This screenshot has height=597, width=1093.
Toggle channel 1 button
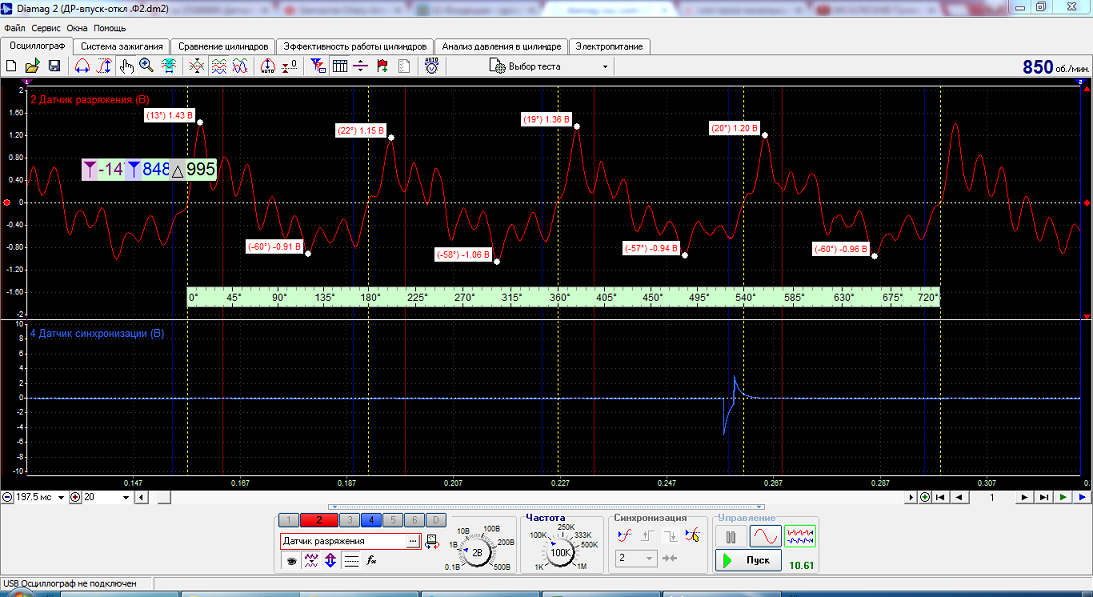click(289, 520)
